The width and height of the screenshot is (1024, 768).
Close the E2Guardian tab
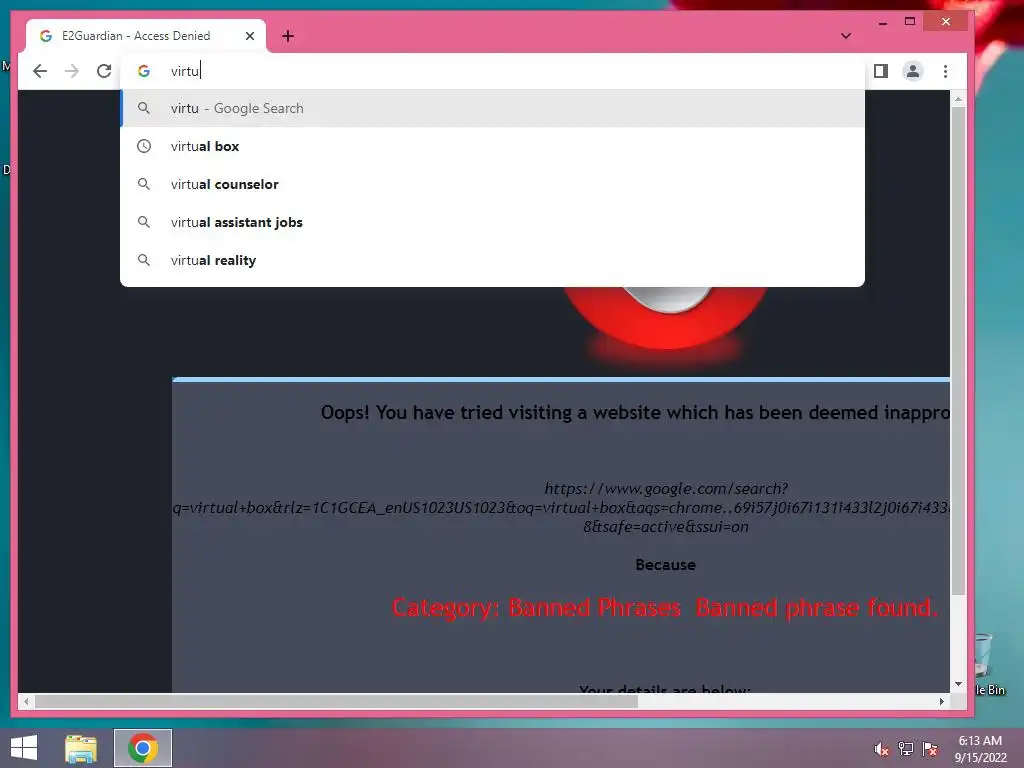pyautogui.click(x=249, y=36)
